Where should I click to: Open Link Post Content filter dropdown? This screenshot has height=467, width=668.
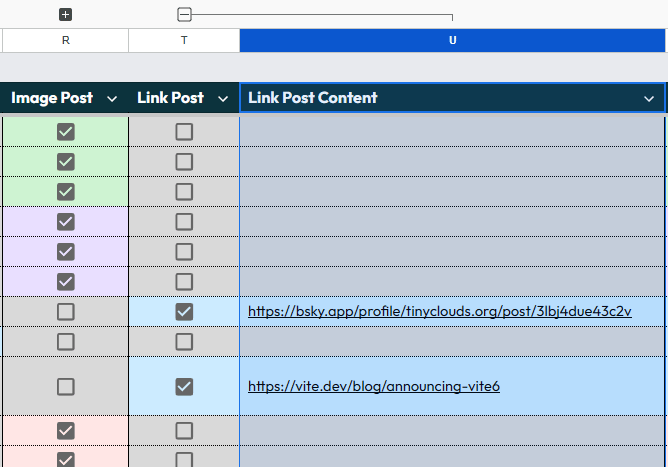click(649, 98)
